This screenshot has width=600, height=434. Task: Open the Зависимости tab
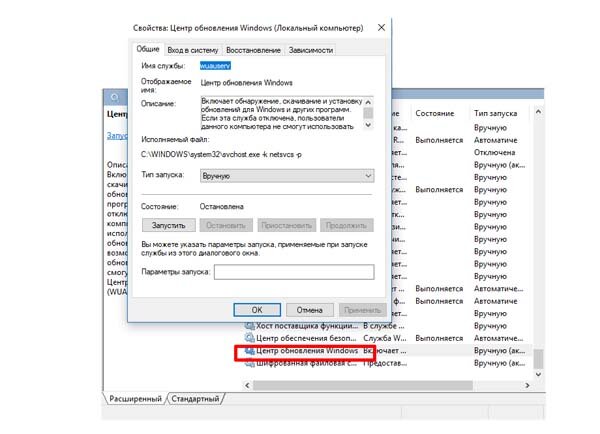point(310,50)
